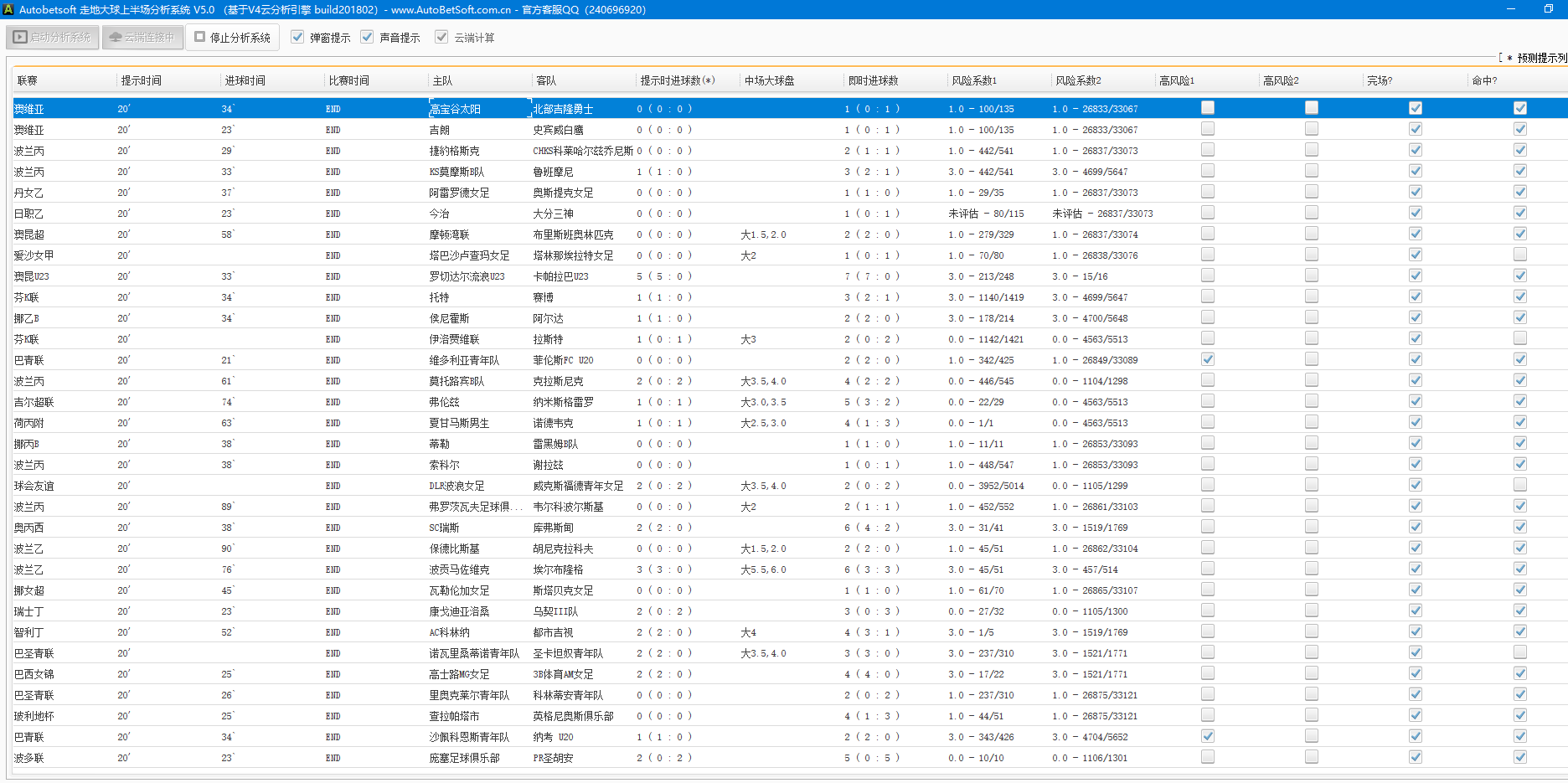
Task: Tick 高风险2 checkbox in the 吉朗 row
Action: click(x=1311, y=129)
